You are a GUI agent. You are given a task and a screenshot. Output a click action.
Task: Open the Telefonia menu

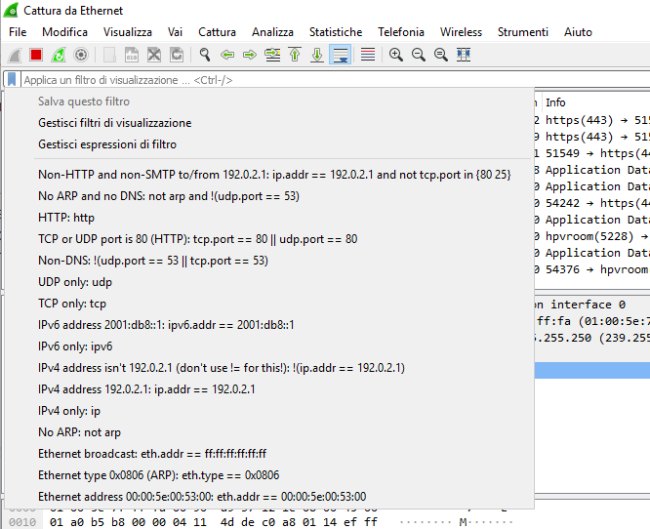(x=401, y=32)
